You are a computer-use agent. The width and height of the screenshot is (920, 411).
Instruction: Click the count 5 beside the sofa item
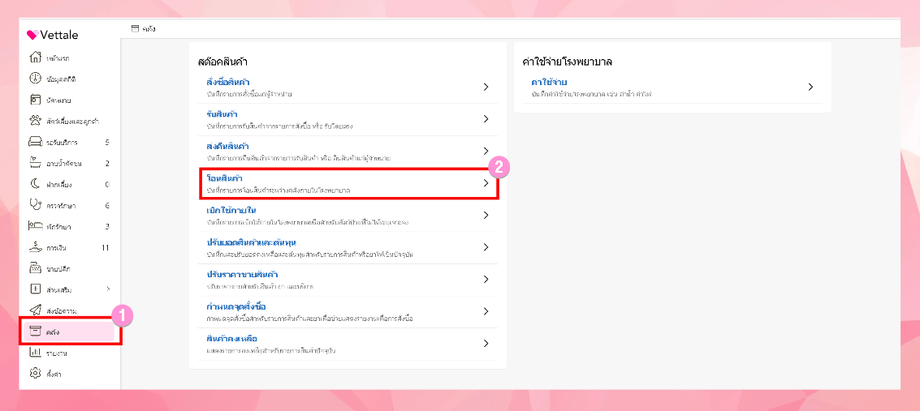tap(107, 142)
